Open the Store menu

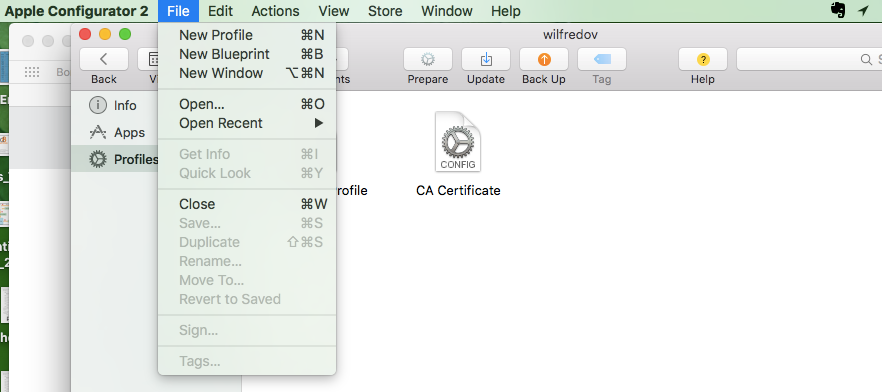(x=385, y=11)
